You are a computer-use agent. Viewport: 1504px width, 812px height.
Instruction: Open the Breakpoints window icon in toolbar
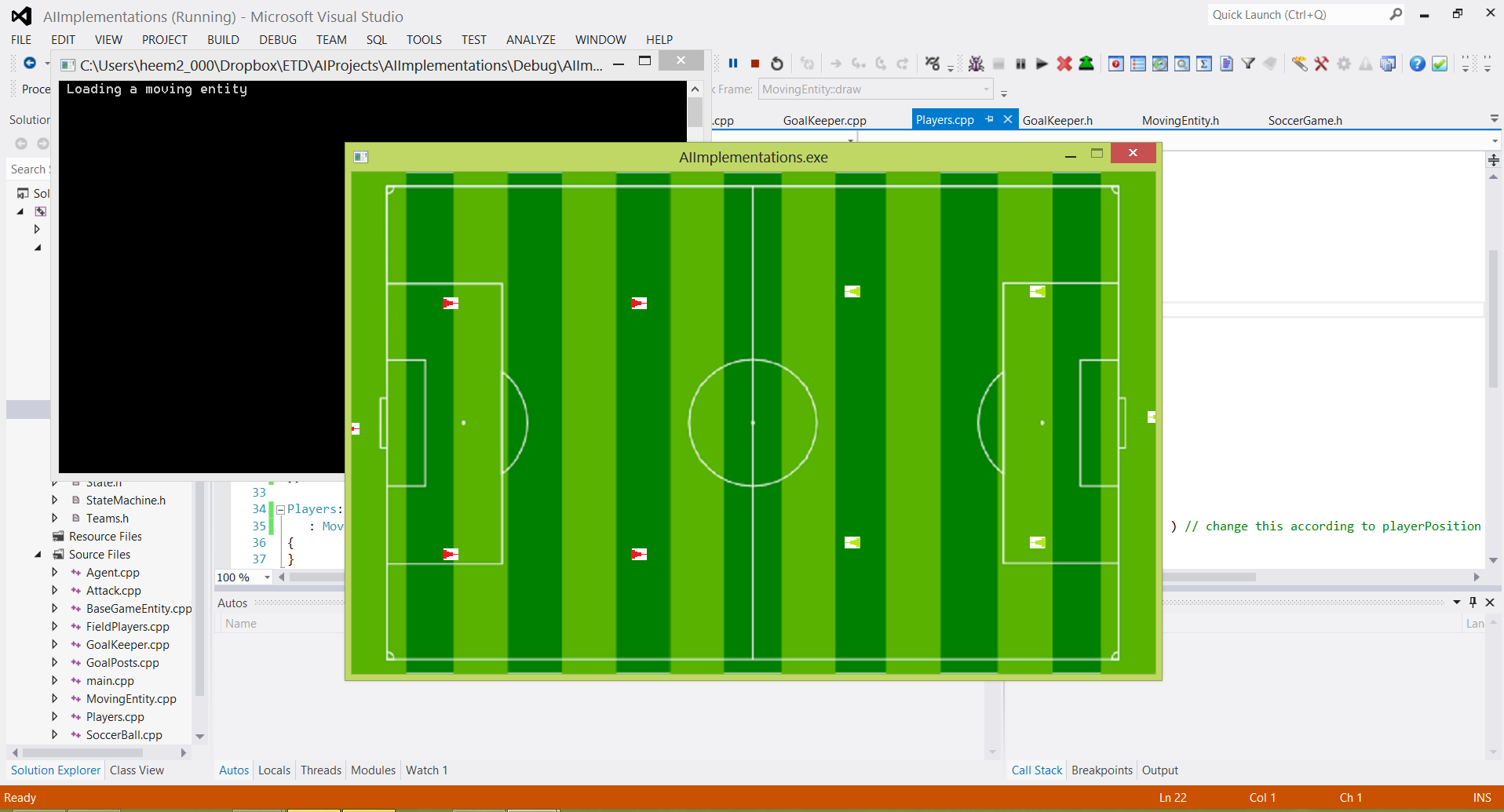1116,64
